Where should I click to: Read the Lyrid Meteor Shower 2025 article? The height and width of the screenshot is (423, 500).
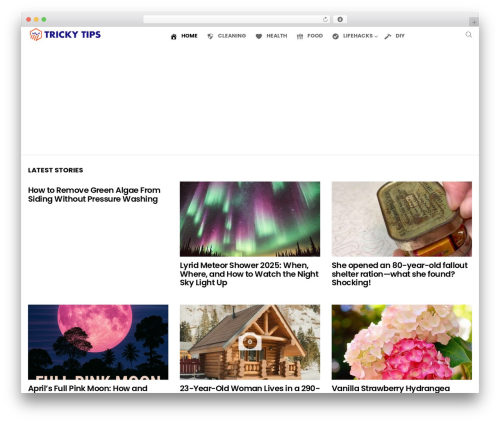(x=249, y=274)
